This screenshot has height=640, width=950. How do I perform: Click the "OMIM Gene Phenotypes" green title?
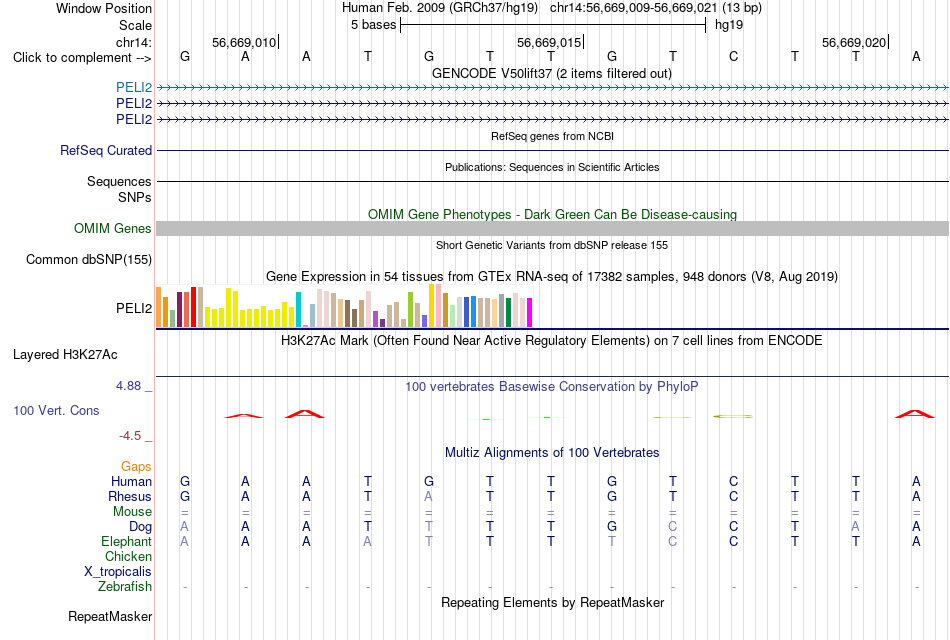click(x=552, y=215)
